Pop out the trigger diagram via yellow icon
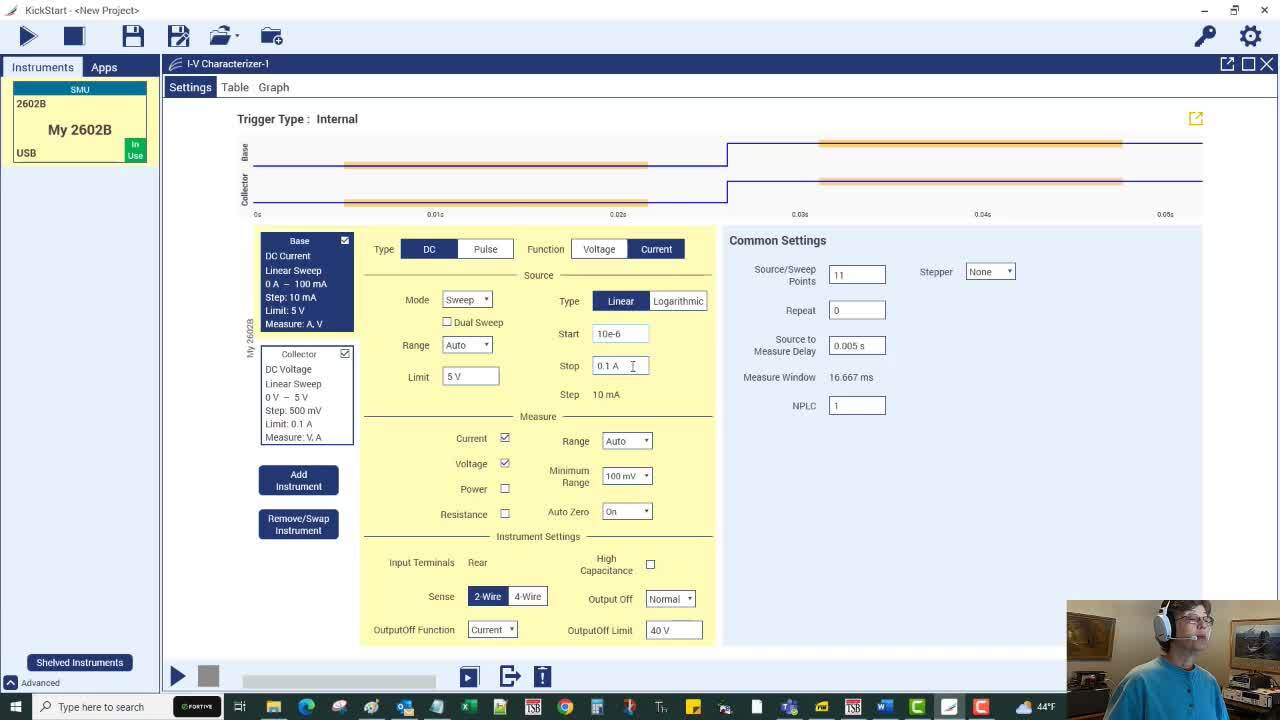Viewport: 1280px width, 720px height. pyautogui.click(x=1195, y=118)
